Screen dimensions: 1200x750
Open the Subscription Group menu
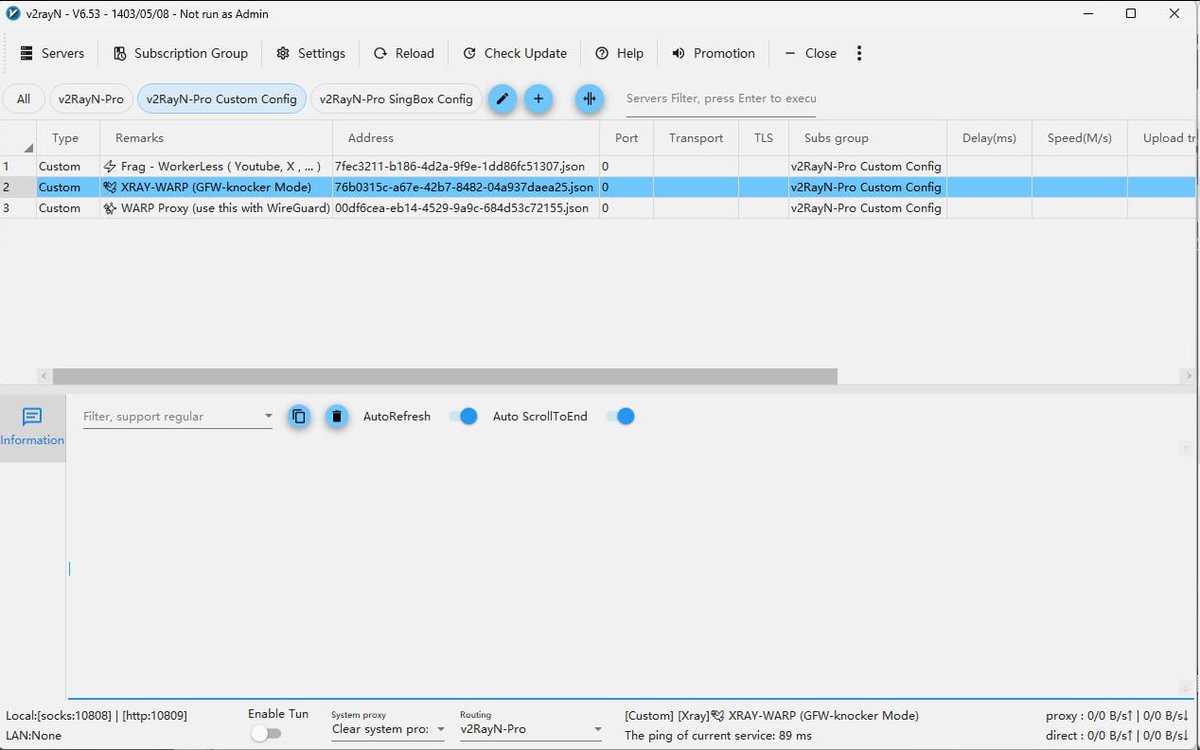click(180, 53)
